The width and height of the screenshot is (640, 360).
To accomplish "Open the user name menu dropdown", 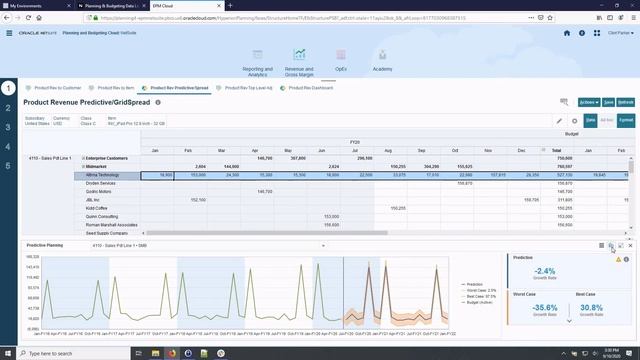I will tap(621, 33).
